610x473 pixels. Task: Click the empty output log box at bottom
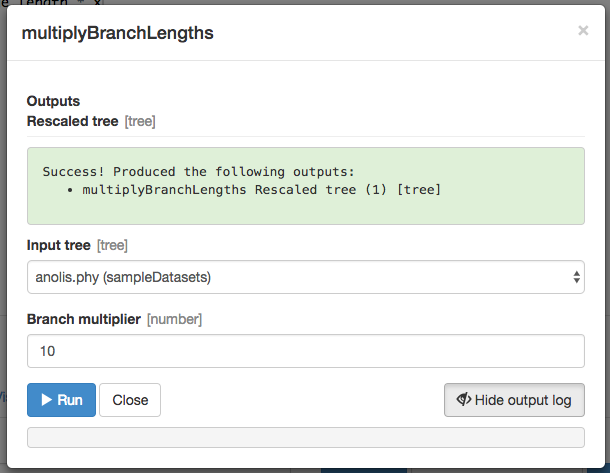305,438
